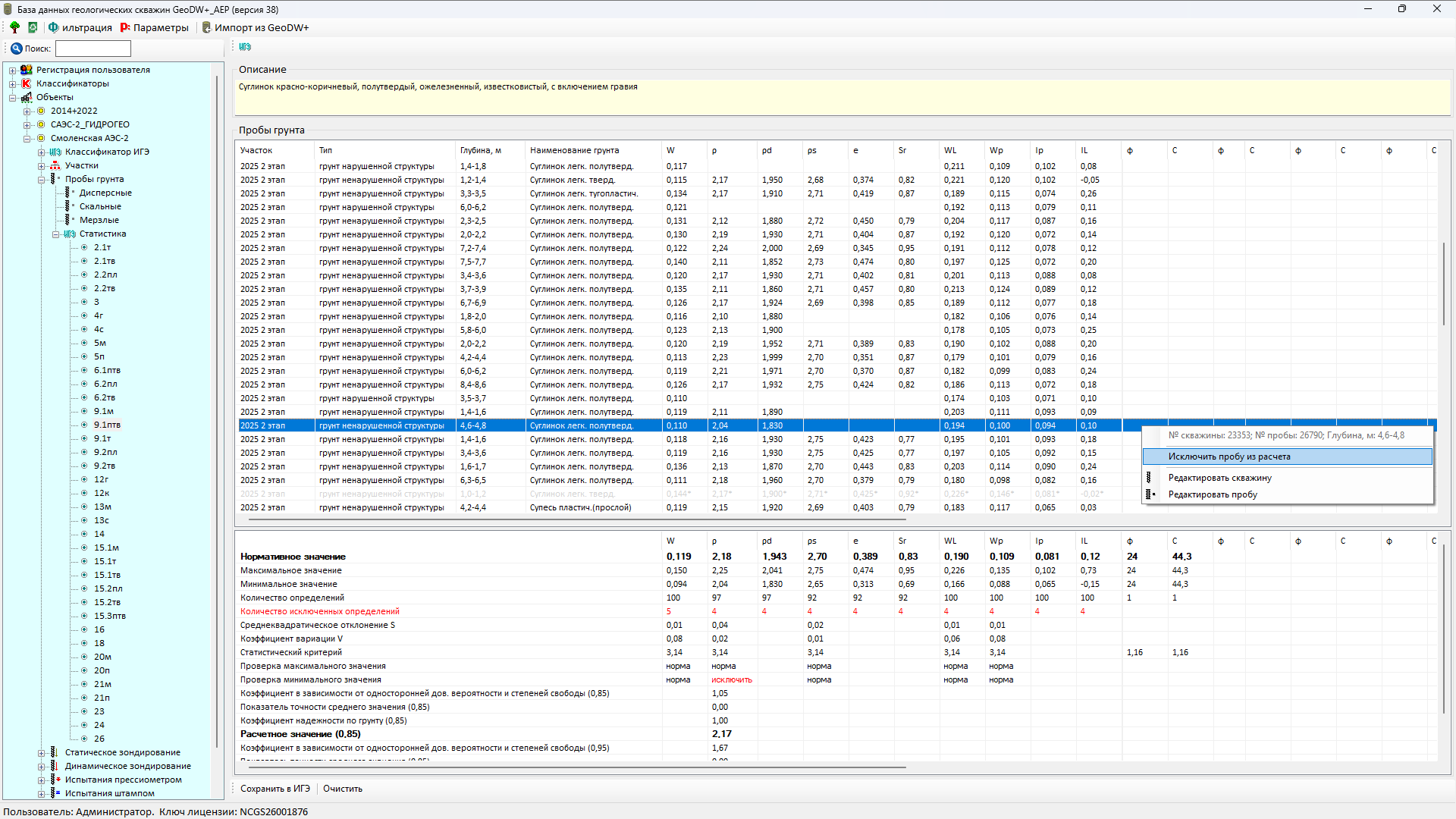Screen dimensions: 1456x819
Task: Select the Регистрация пользователя users icon
Action: tap(27, 70)
